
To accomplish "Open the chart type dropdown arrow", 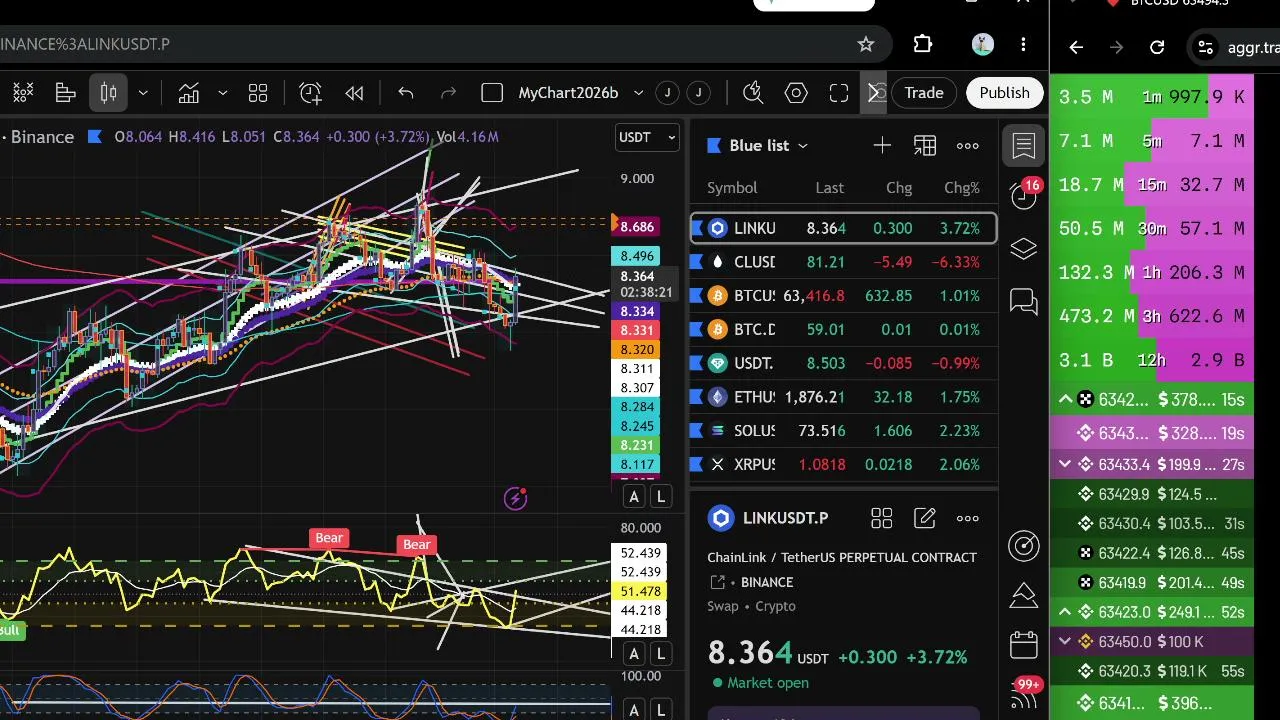I will (143, 93).
